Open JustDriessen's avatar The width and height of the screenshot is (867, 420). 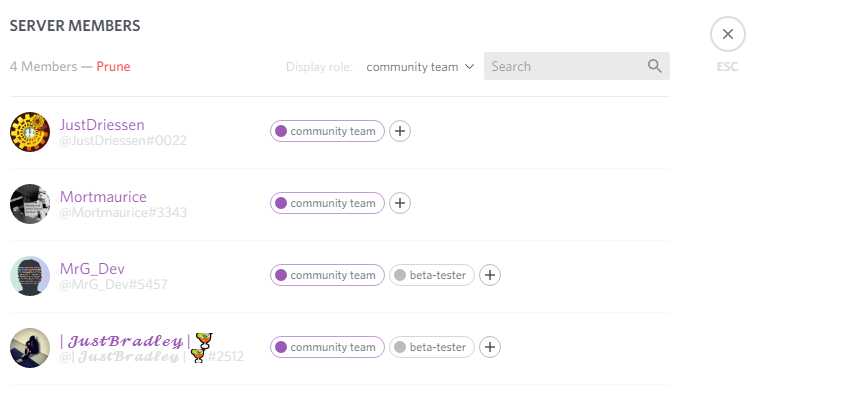(30, 132)
